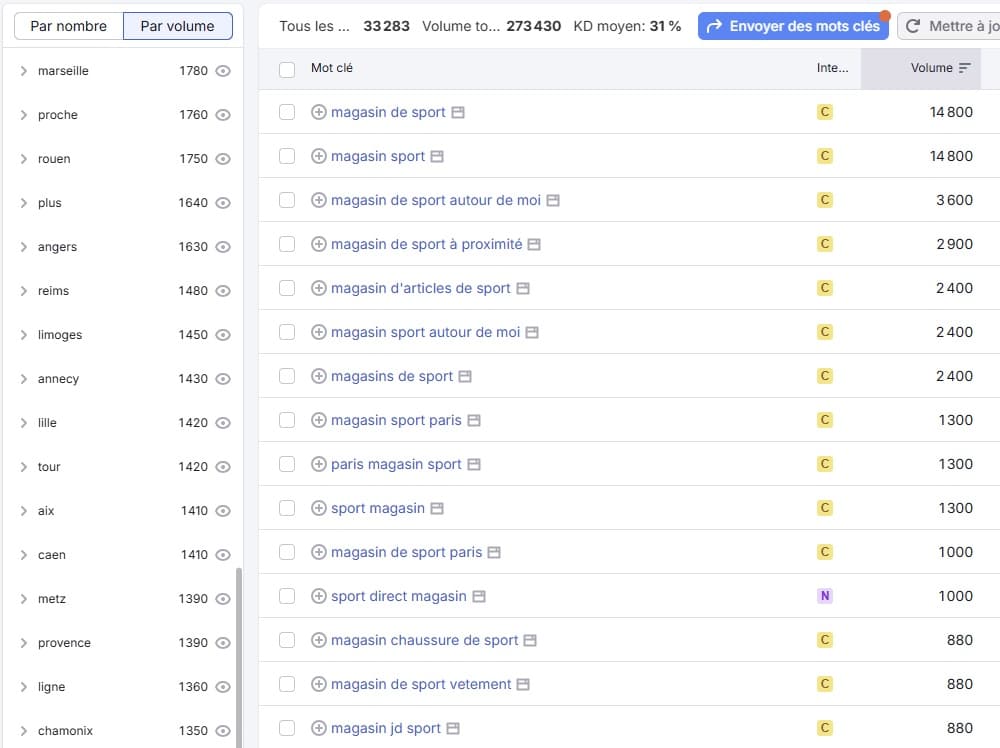This screenshot has height=748, width=1000.
Task: Check the box for 'magasin de sport autour de moi'
Action: click(287, 200)
